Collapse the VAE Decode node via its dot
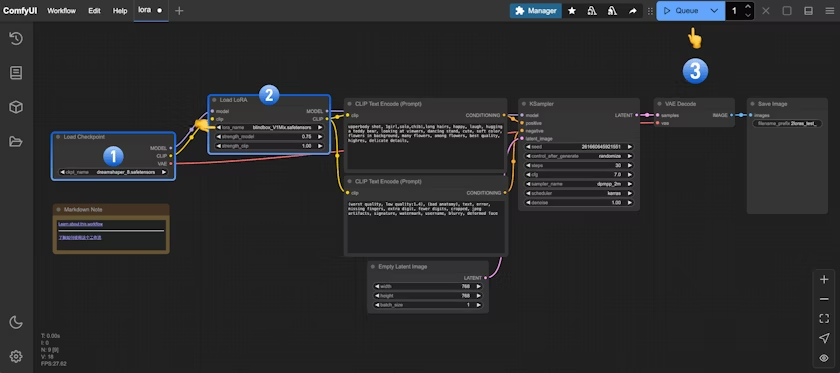The height and width of the screenshot is (373, 840). click(x=659, y=104)
